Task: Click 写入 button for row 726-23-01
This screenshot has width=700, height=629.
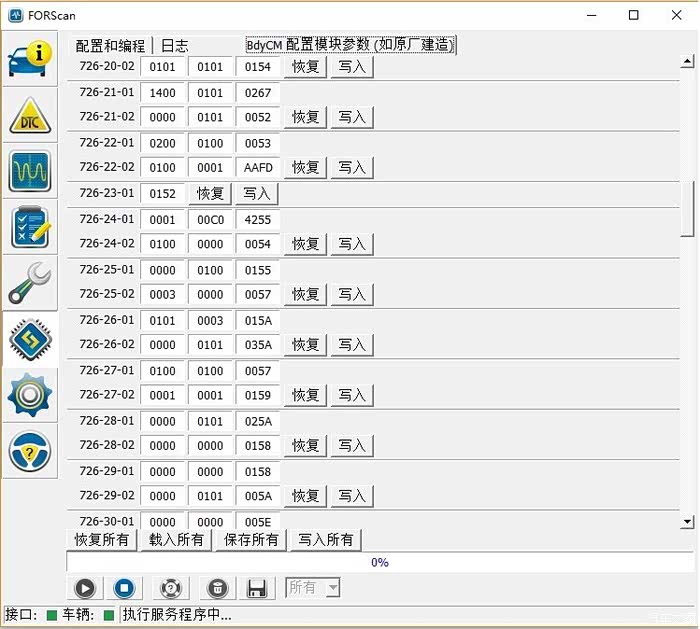Action: click(257, 194)
